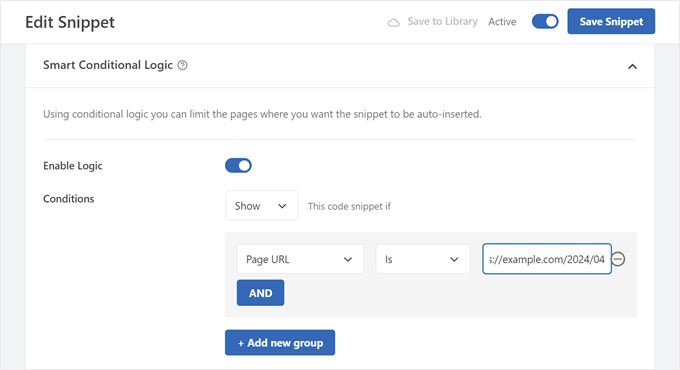This screenshot has height=370, width=680.
Task: Click the Save Snippet button
Action: [611, 21]
